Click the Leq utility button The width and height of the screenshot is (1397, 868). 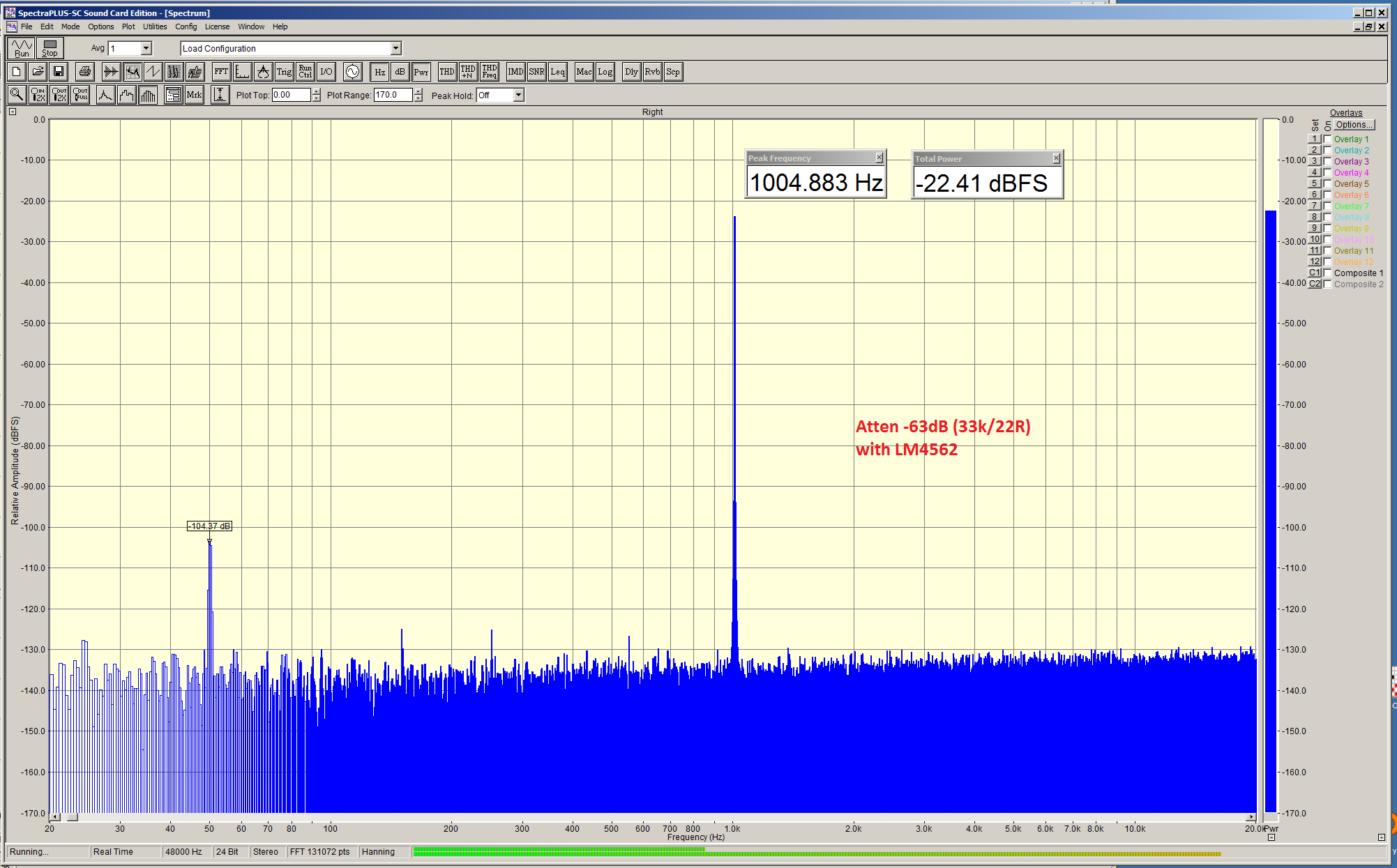[x=557, y=72]
